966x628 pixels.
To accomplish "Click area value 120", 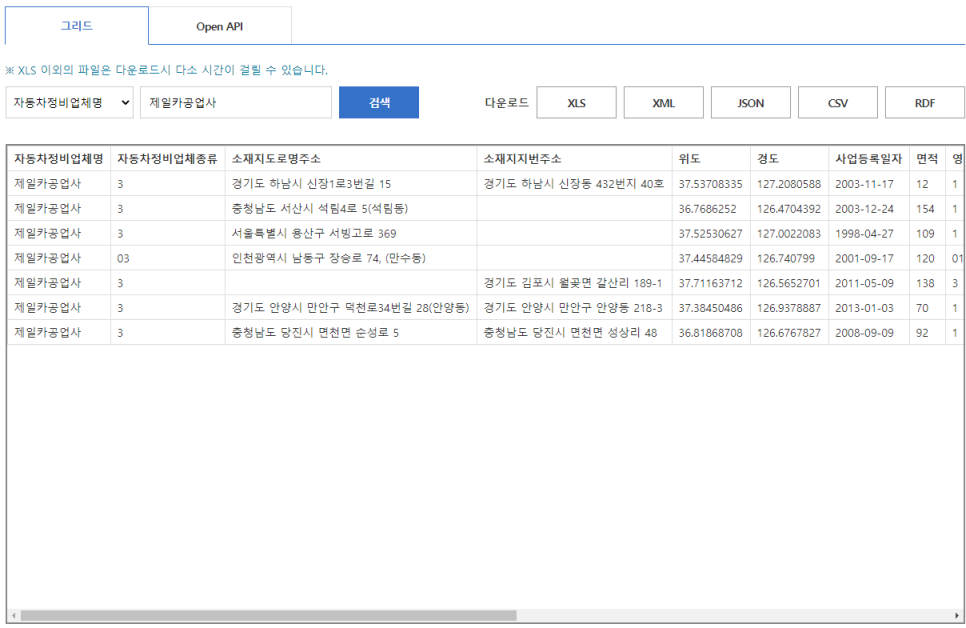I will 925,258.
